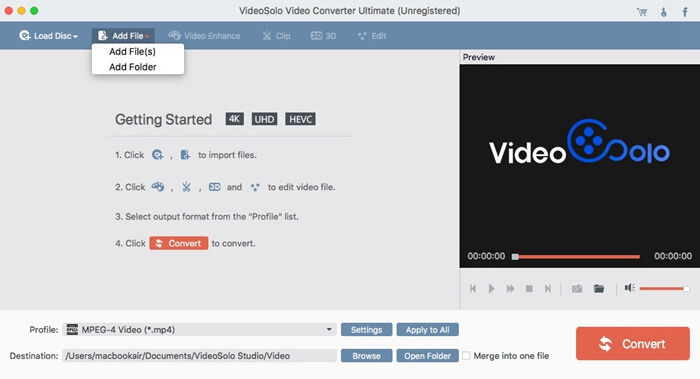Image resolution: width=700 pixels, height=379 pixels.
Task: Click the register key icon
Action: [664, 12]
